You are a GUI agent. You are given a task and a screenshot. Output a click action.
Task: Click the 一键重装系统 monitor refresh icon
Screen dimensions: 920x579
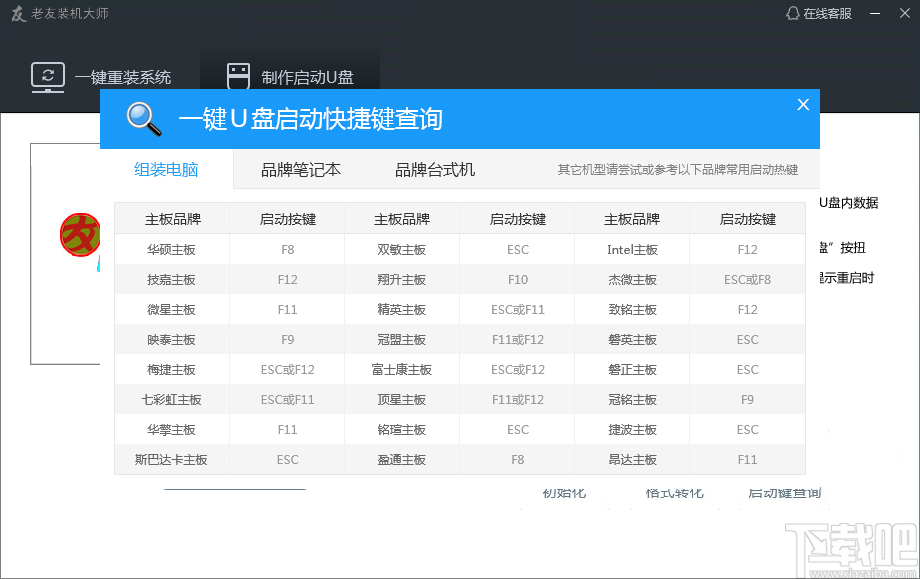click(x=48, y=77)
